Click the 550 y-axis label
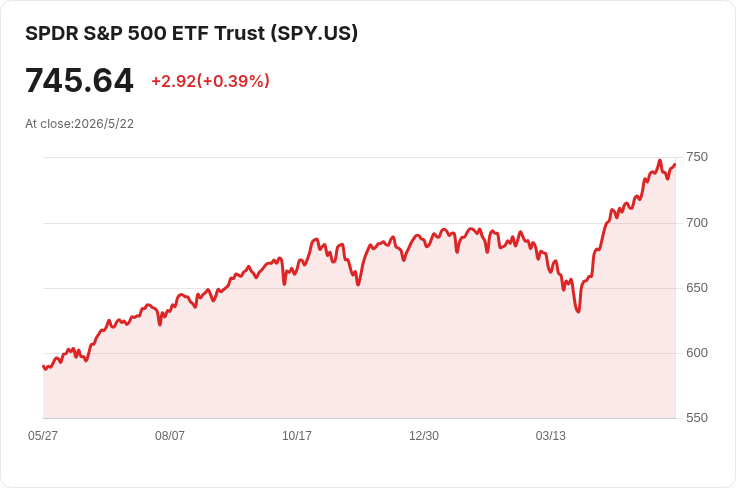 (697, 418)
